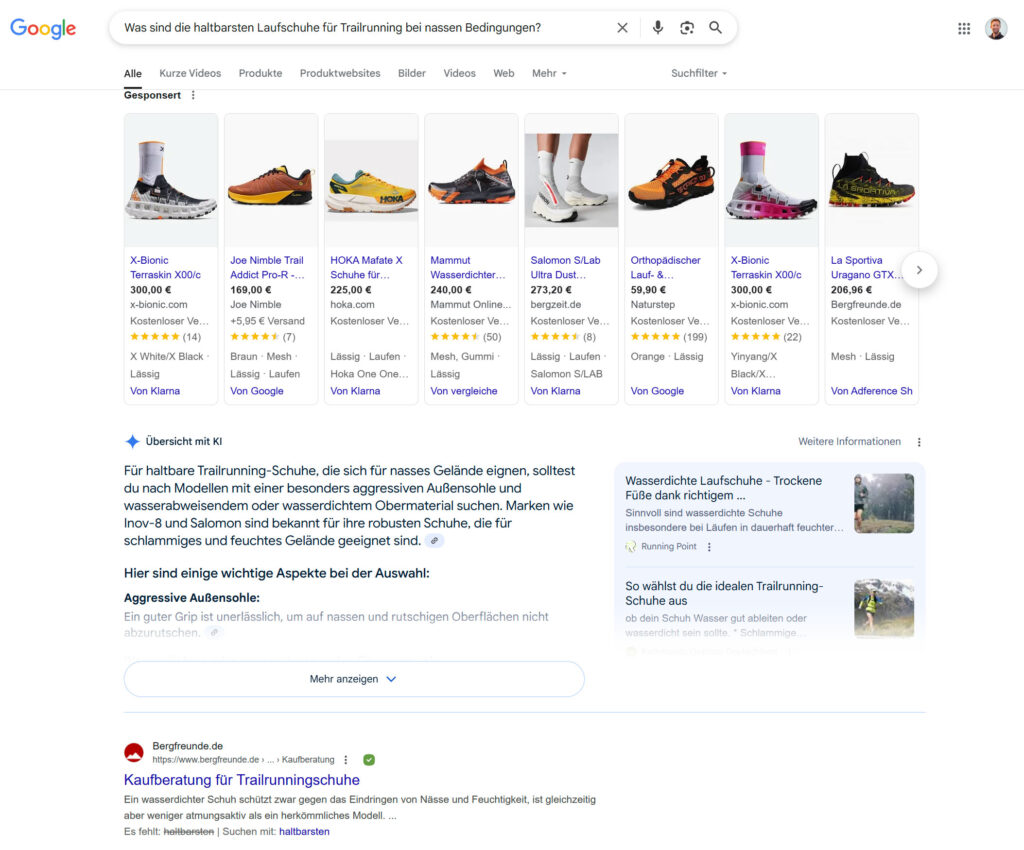Click 'Running Point' source name
The height and width of the screenshot is (850, 1024).
tap(669, 546)
